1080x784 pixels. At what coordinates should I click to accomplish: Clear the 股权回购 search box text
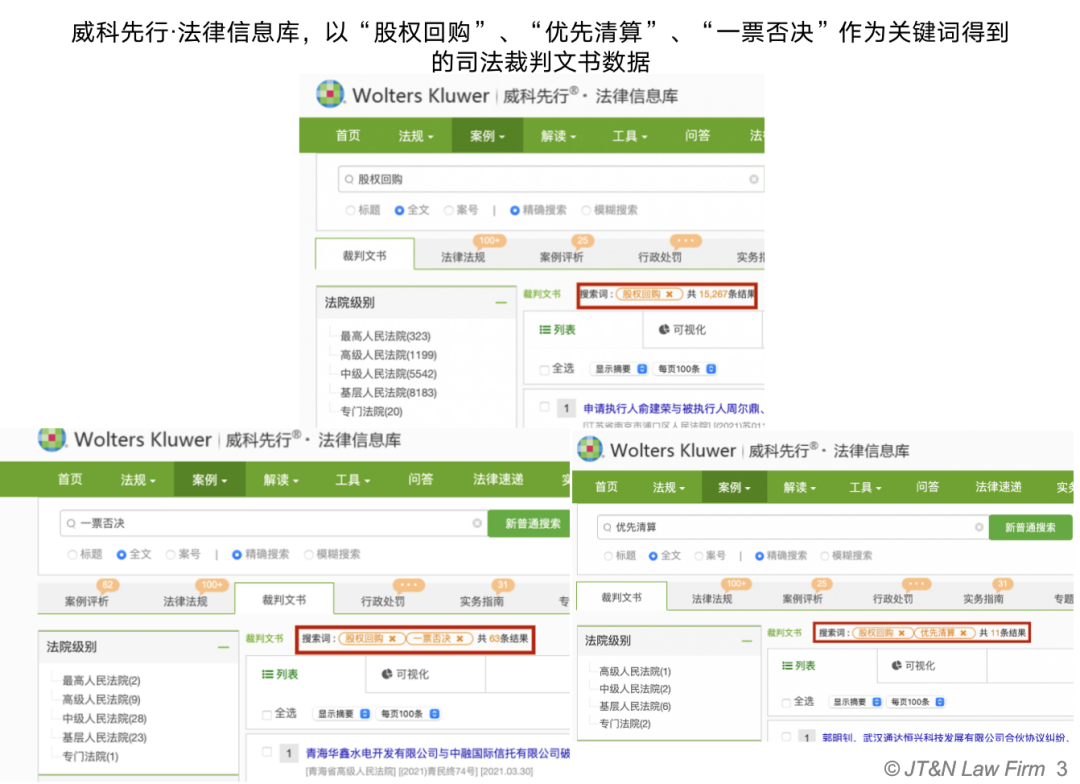pyautogui.click(x=753, y=180)
